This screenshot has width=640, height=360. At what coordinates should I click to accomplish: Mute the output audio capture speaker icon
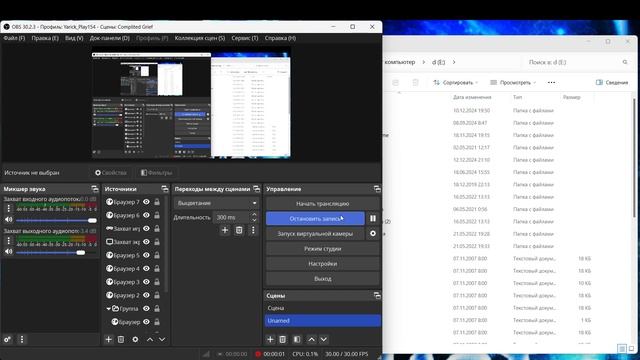9,251
